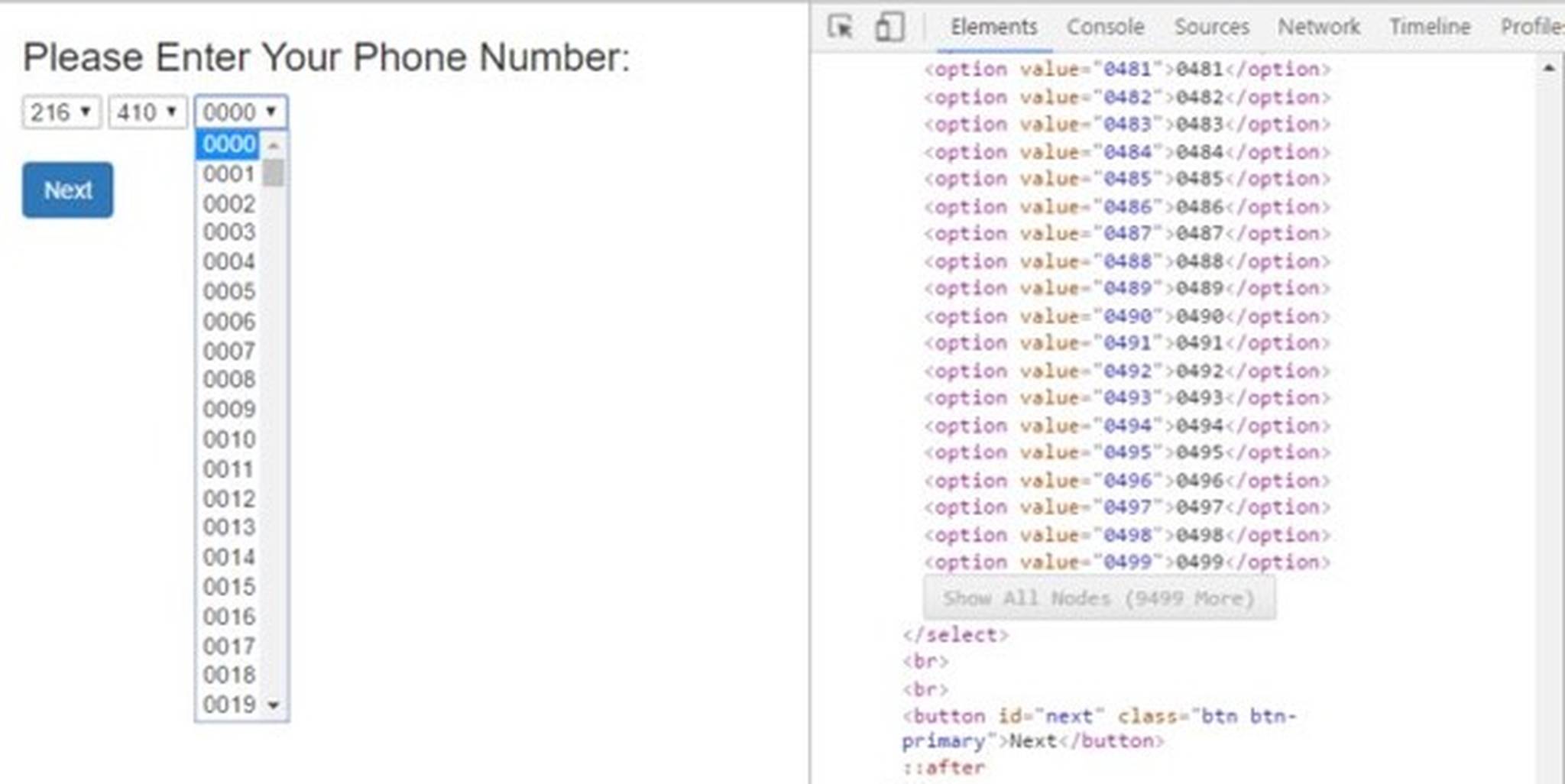
Task: Click the dropdown list scrollbar down arrow
Action: pos(274,705)
